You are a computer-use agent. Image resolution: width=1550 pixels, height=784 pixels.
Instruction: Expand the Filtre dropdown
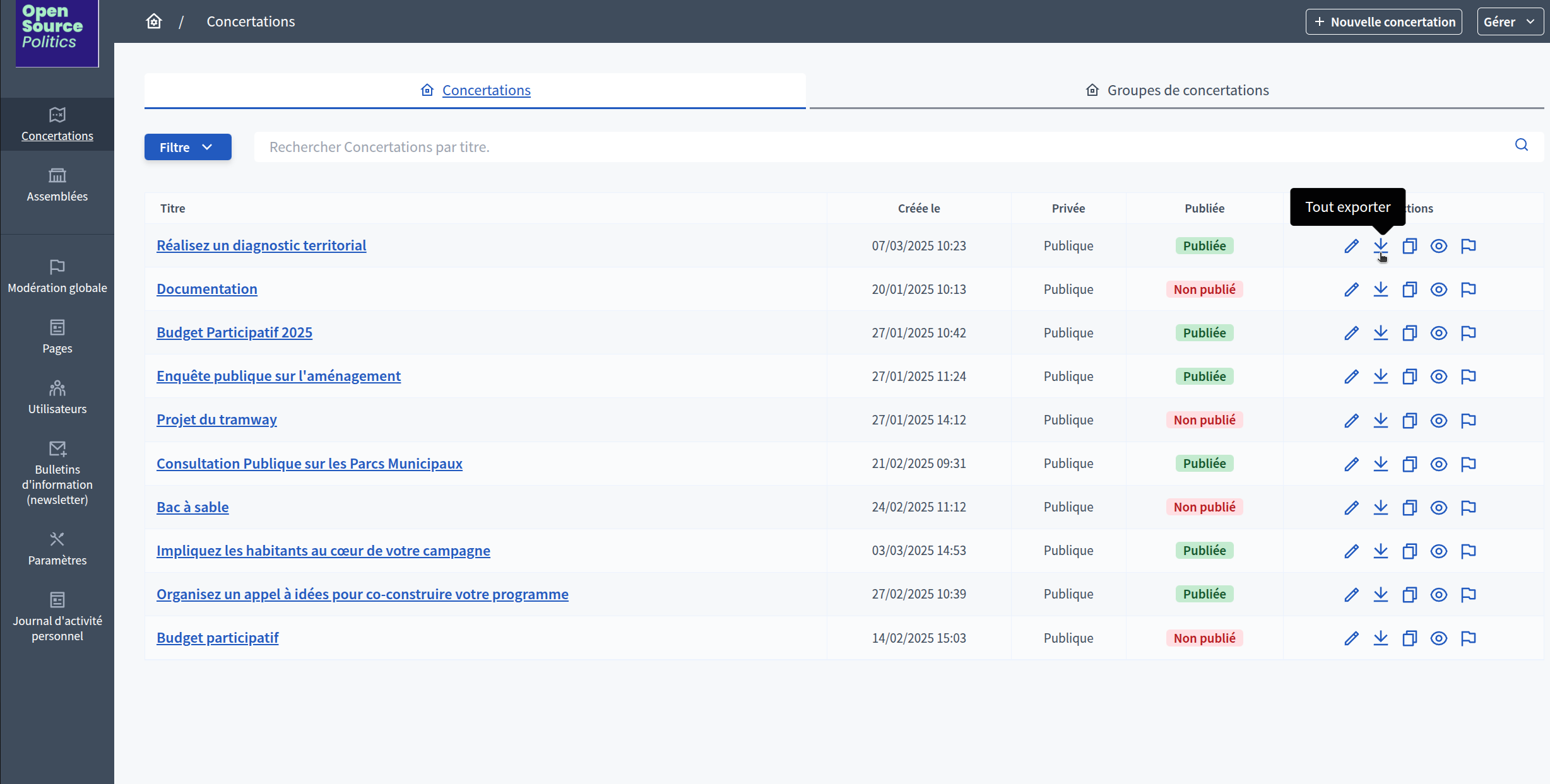(187, 147)
